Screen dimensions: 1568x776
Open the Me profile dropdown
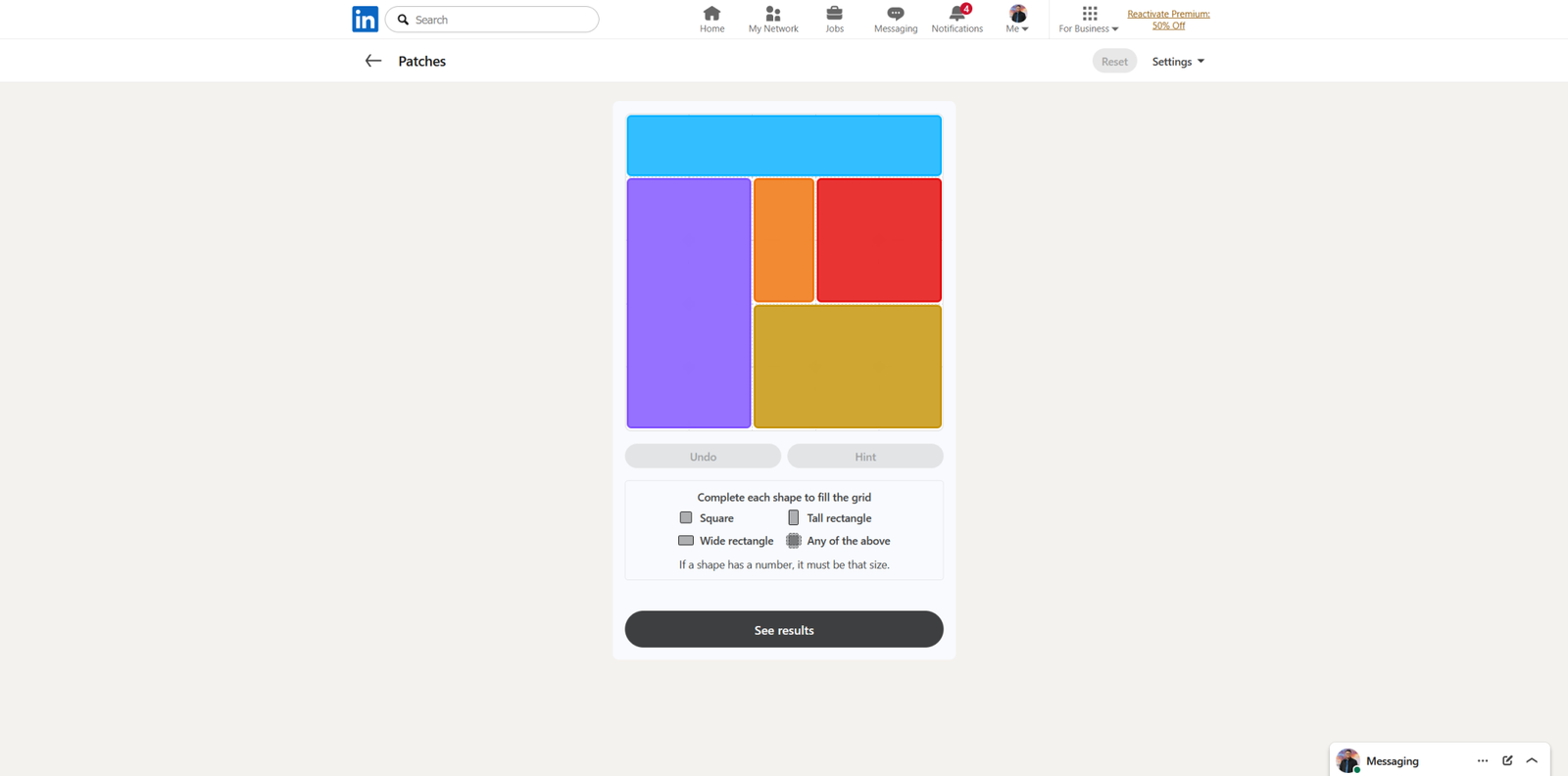pos(1017,19)
